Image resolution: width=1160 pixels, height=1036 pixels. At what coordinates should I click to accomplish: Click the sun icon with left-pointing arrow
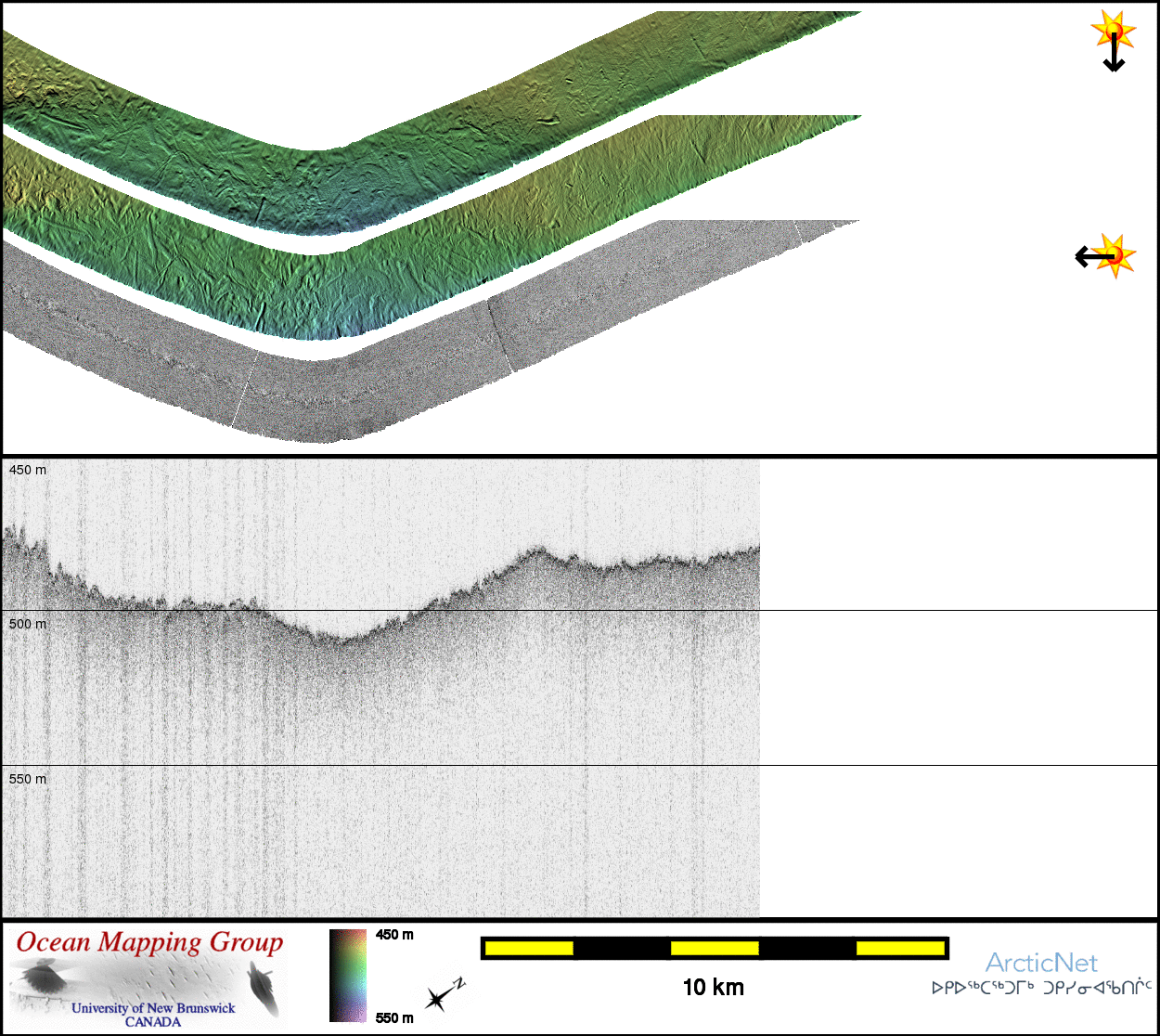(x=1105, y=255)
